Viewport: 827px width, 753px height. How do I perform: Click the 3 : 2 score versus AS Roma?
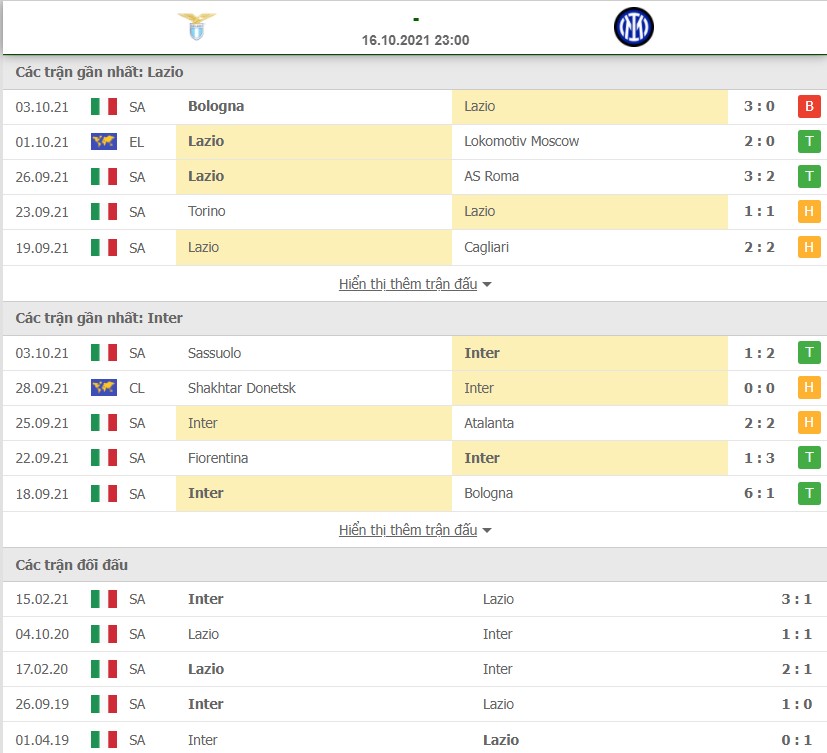tap(759, 177)
